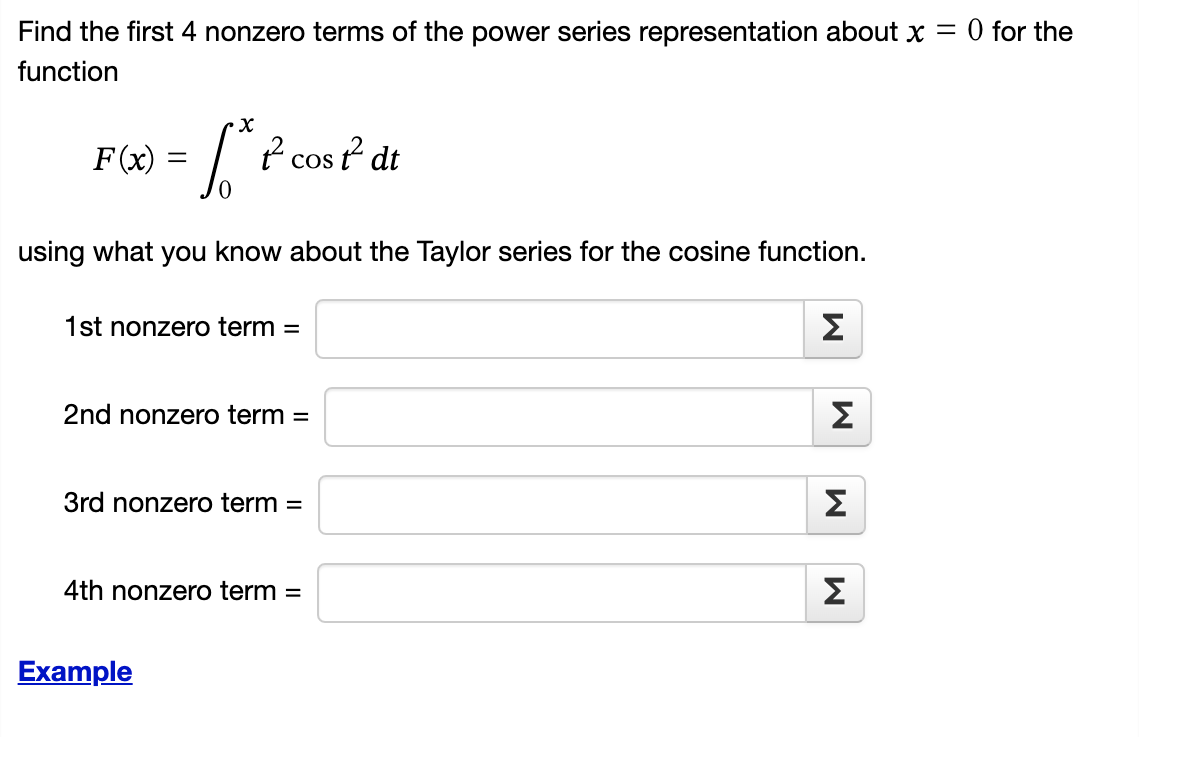The image size is (1184, 768).
Task: Click the '2nd nonzero term =' label
Action: [x=182, y=415]
